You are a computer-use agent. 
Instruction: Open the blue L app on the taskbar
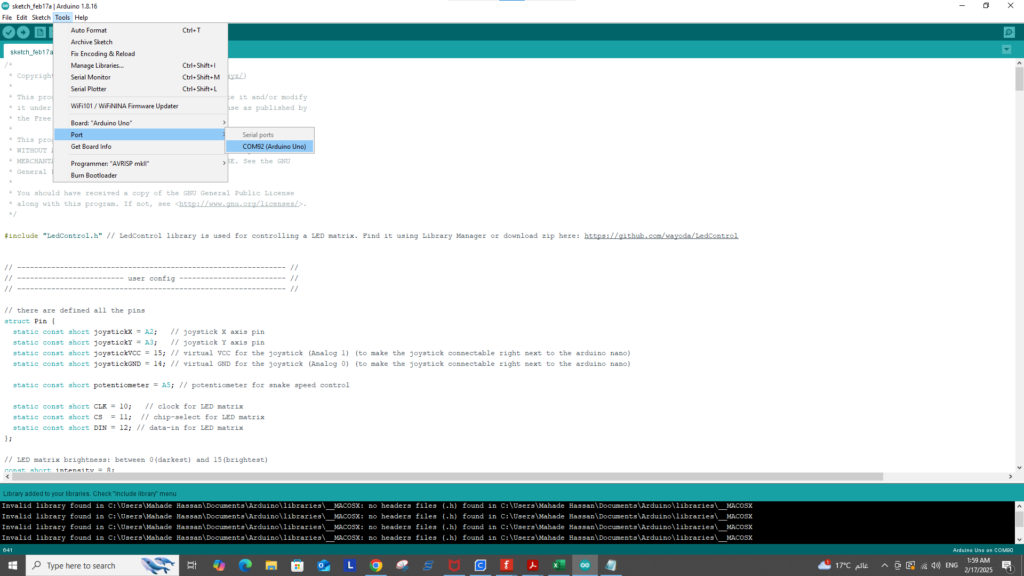[x=350, y=566]
